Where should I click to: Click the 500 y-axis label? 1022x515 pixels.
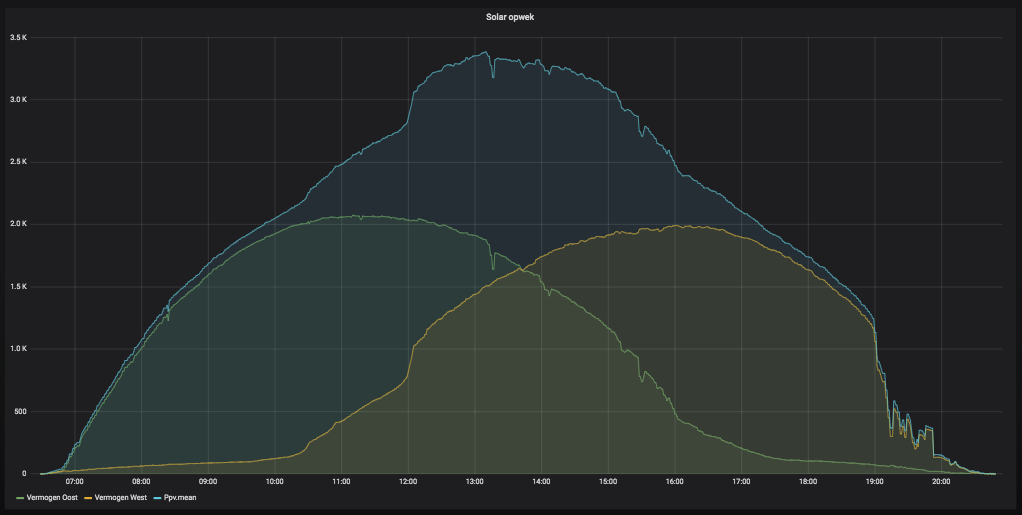pos(20,411)
